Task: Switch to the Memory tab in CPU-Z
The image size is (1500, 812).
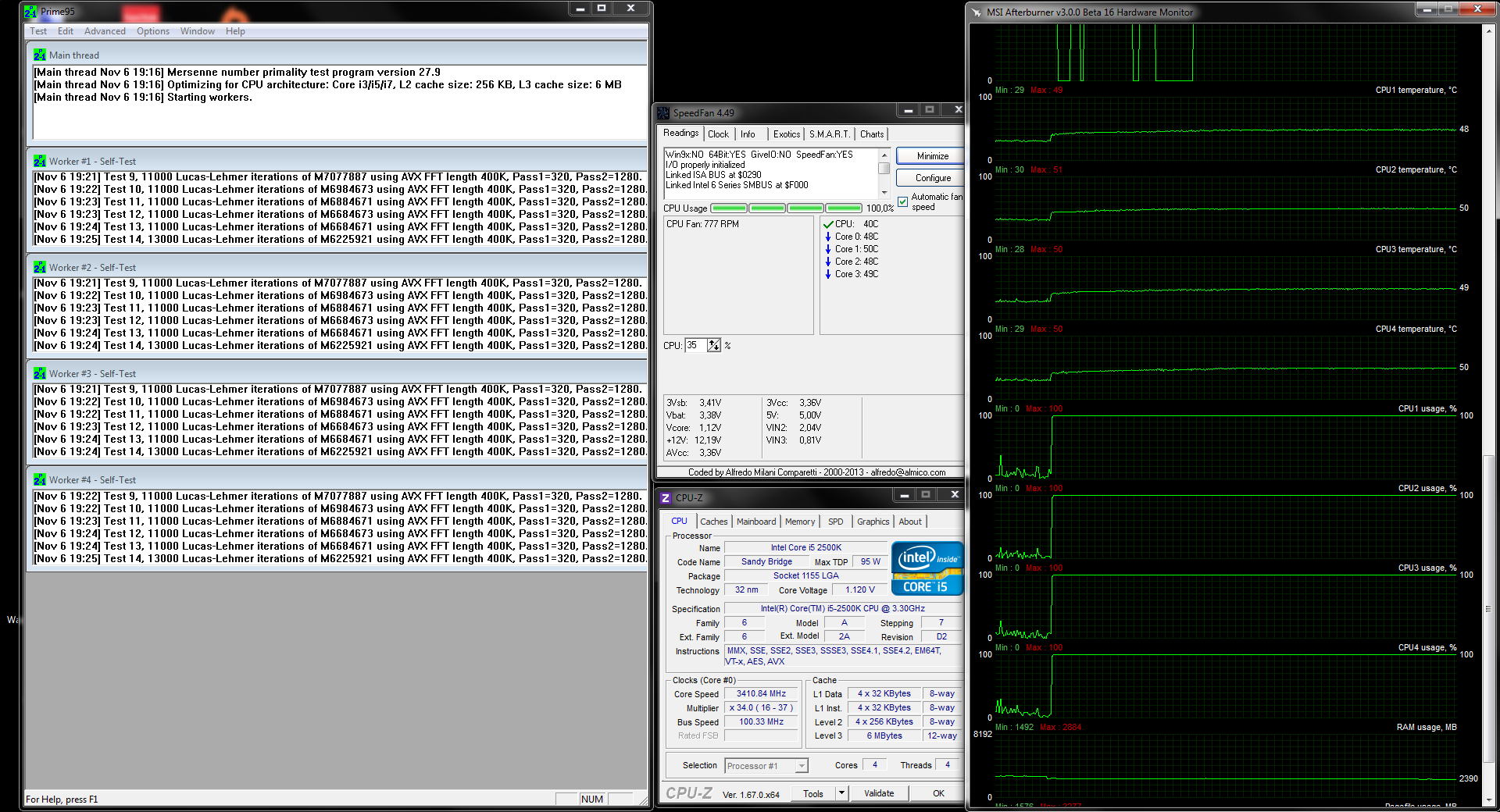Action: (800, 522)
